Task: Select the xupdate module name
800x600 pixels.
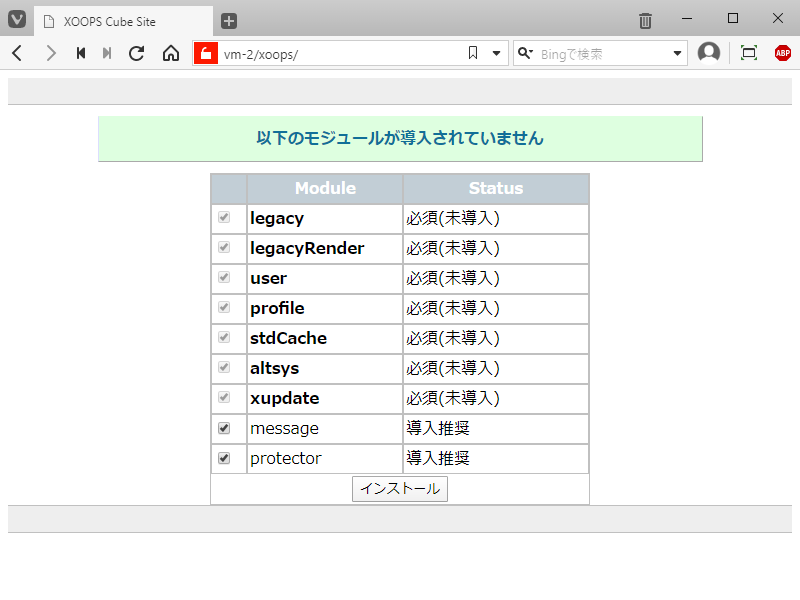Action: click(285, 398)
